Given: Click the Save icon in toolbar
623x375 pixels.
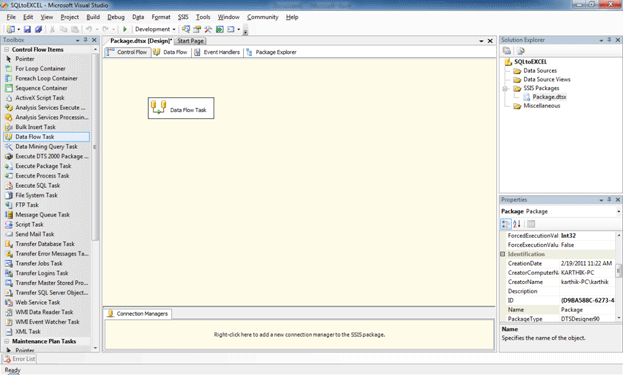Looking at the screenshot, I should 27,29.
